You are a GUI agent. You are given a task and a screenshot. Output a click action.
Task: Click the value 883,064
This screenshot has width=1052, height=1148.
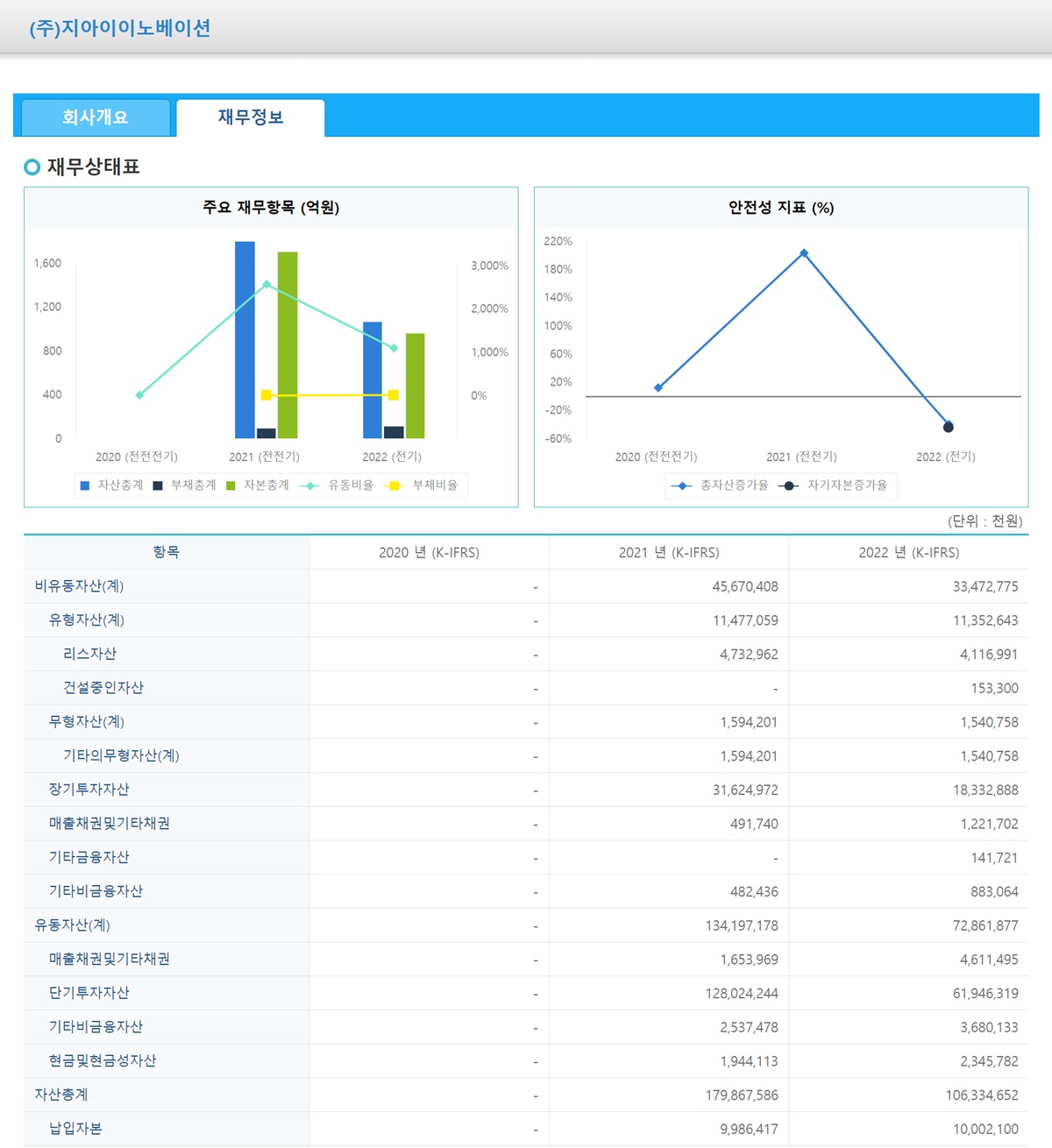click(x=994, y=892)
